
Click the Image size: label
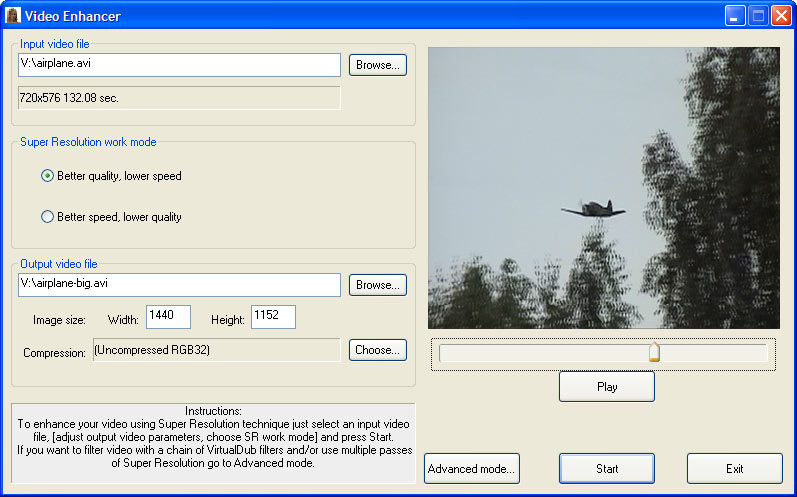(x=59, y=320)
